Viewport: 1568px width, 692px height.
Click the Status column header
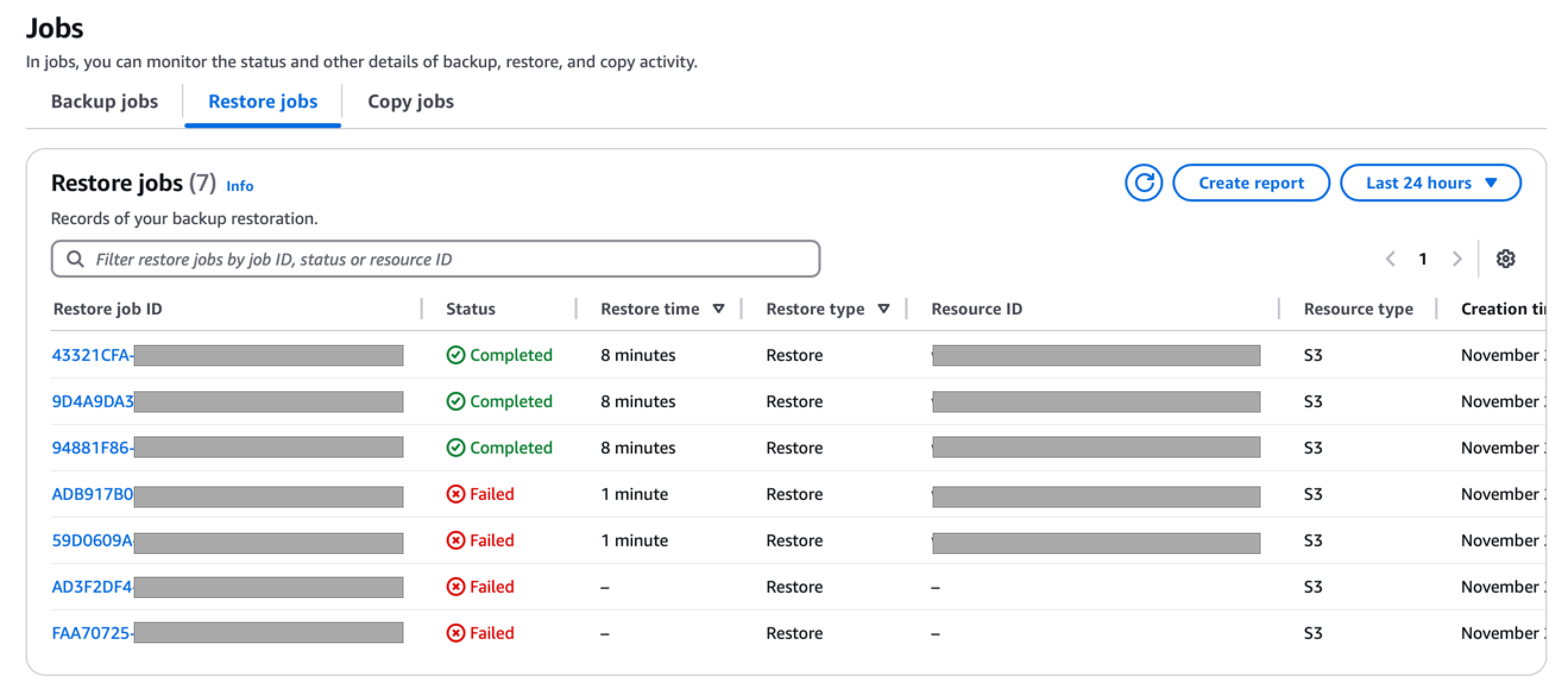471,309
